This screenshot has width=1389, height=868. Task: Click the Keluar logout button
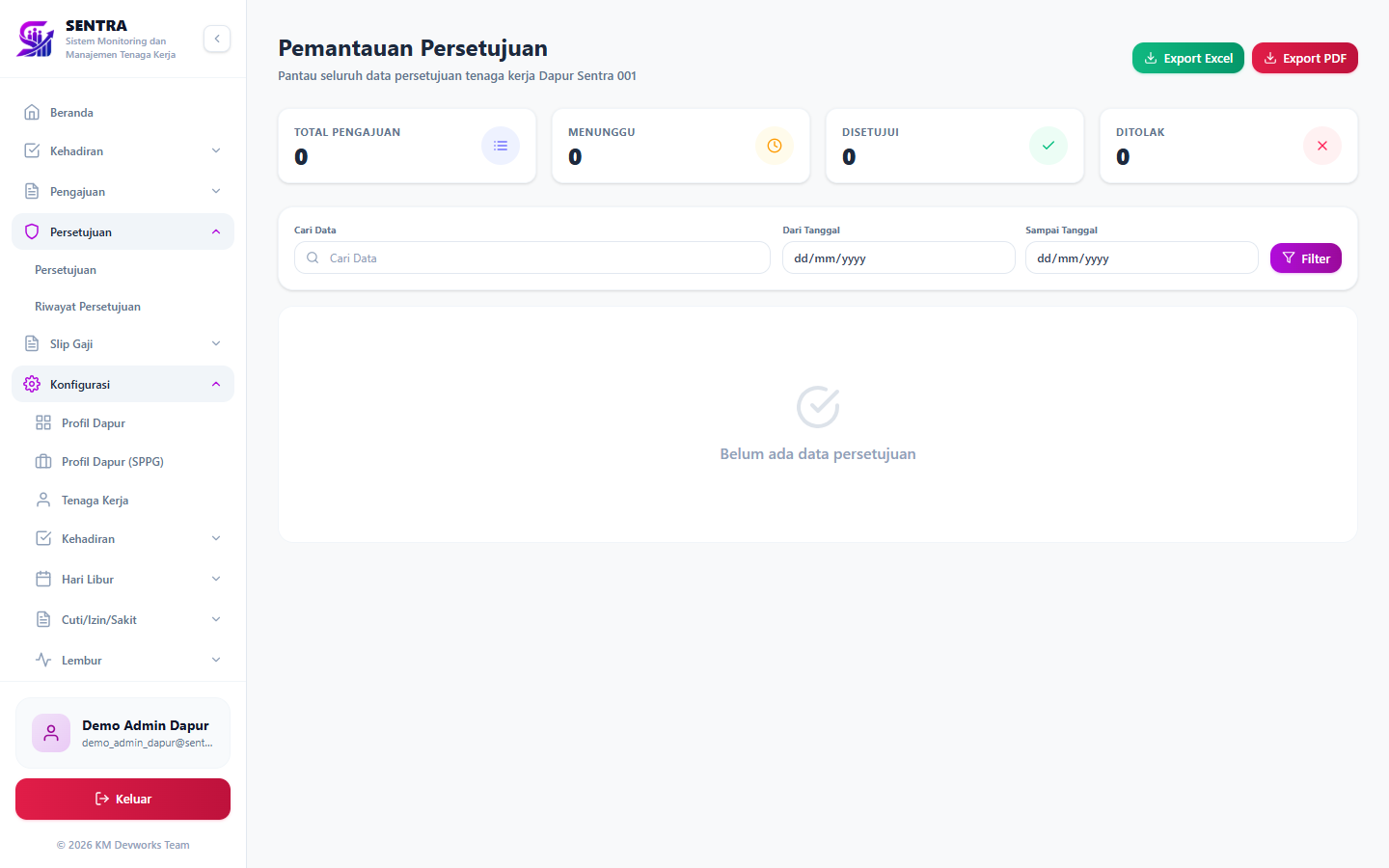123,799
